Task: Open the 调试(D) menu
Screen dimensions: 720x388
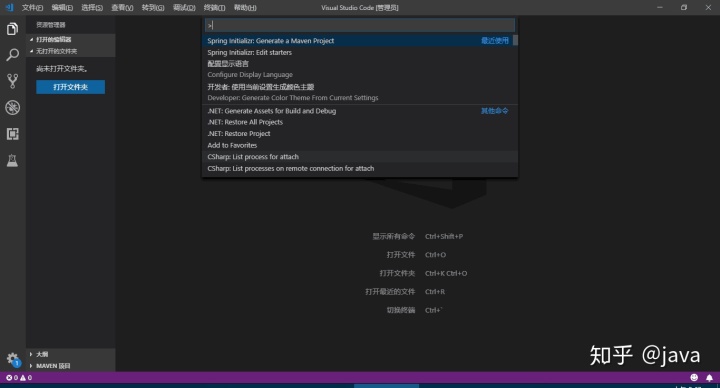Action: 184,7
